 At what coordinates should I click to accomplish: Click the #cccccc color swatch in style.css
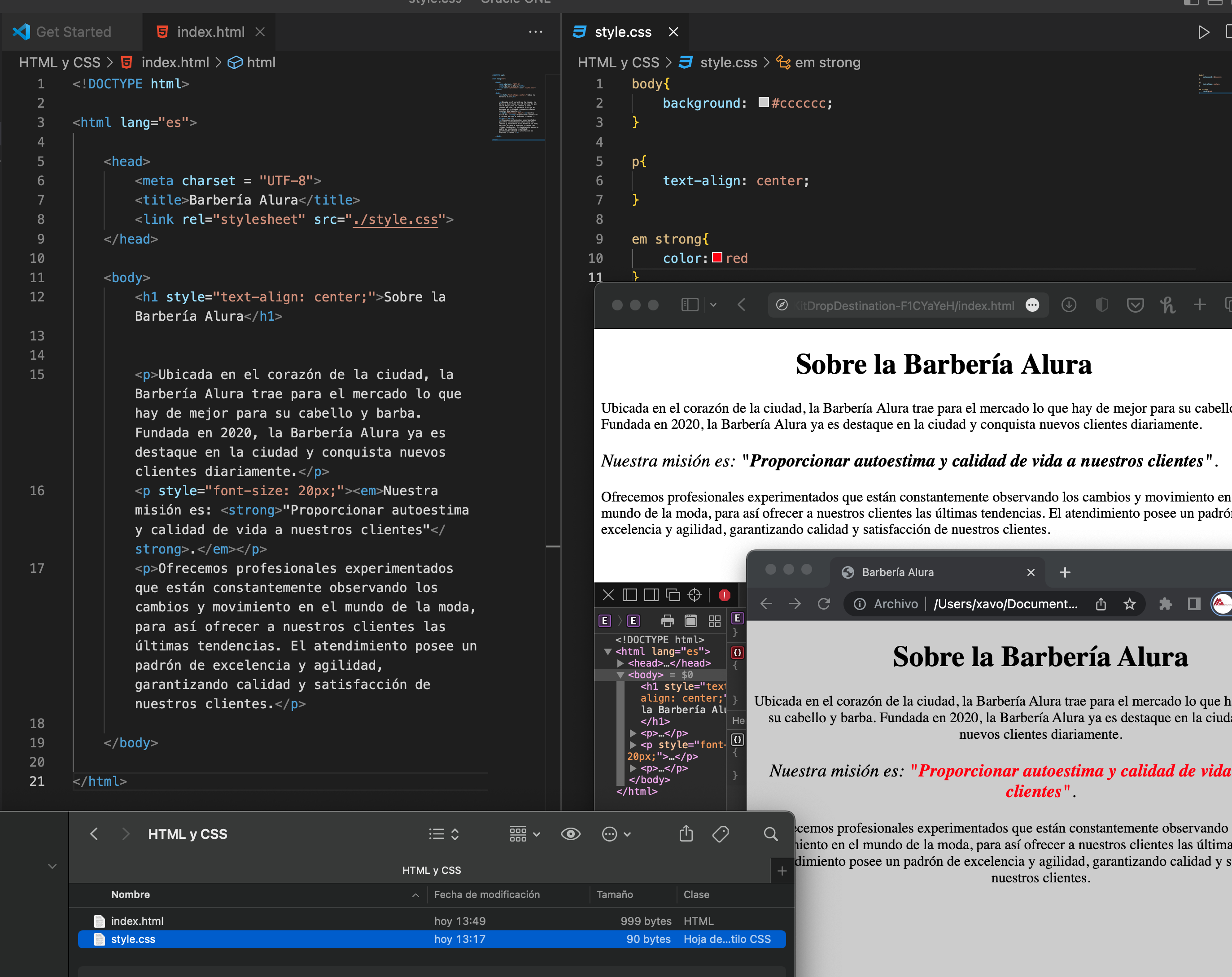pos(764,102)
